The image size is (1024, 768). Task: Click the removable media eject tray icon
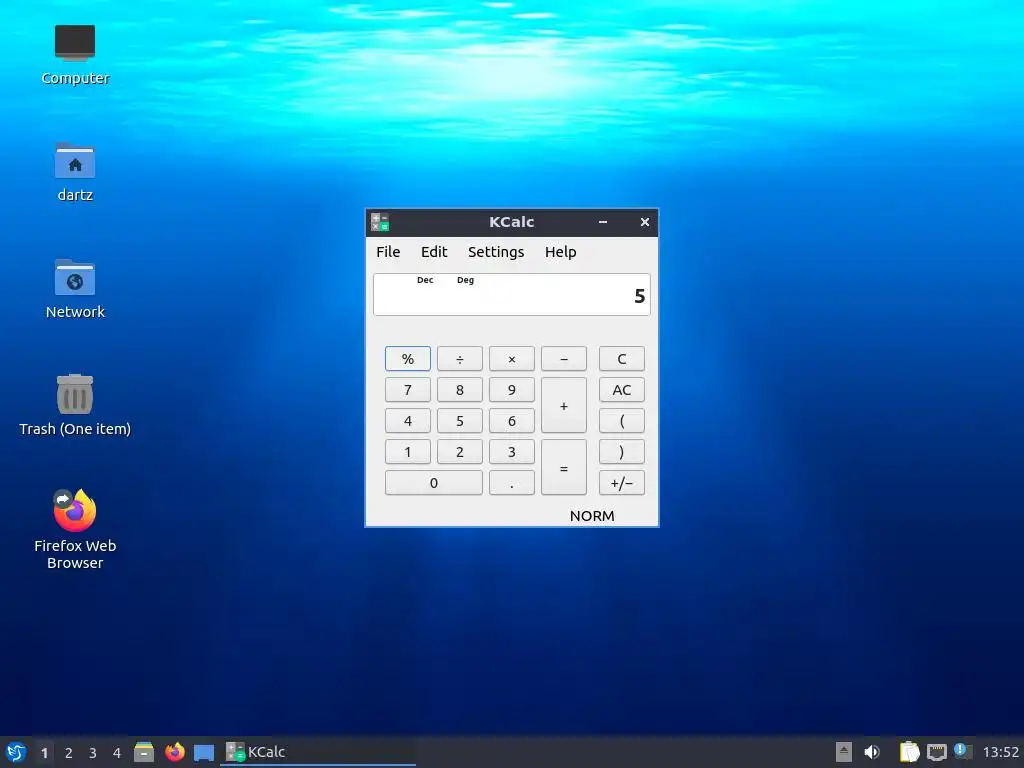point(844,752)
